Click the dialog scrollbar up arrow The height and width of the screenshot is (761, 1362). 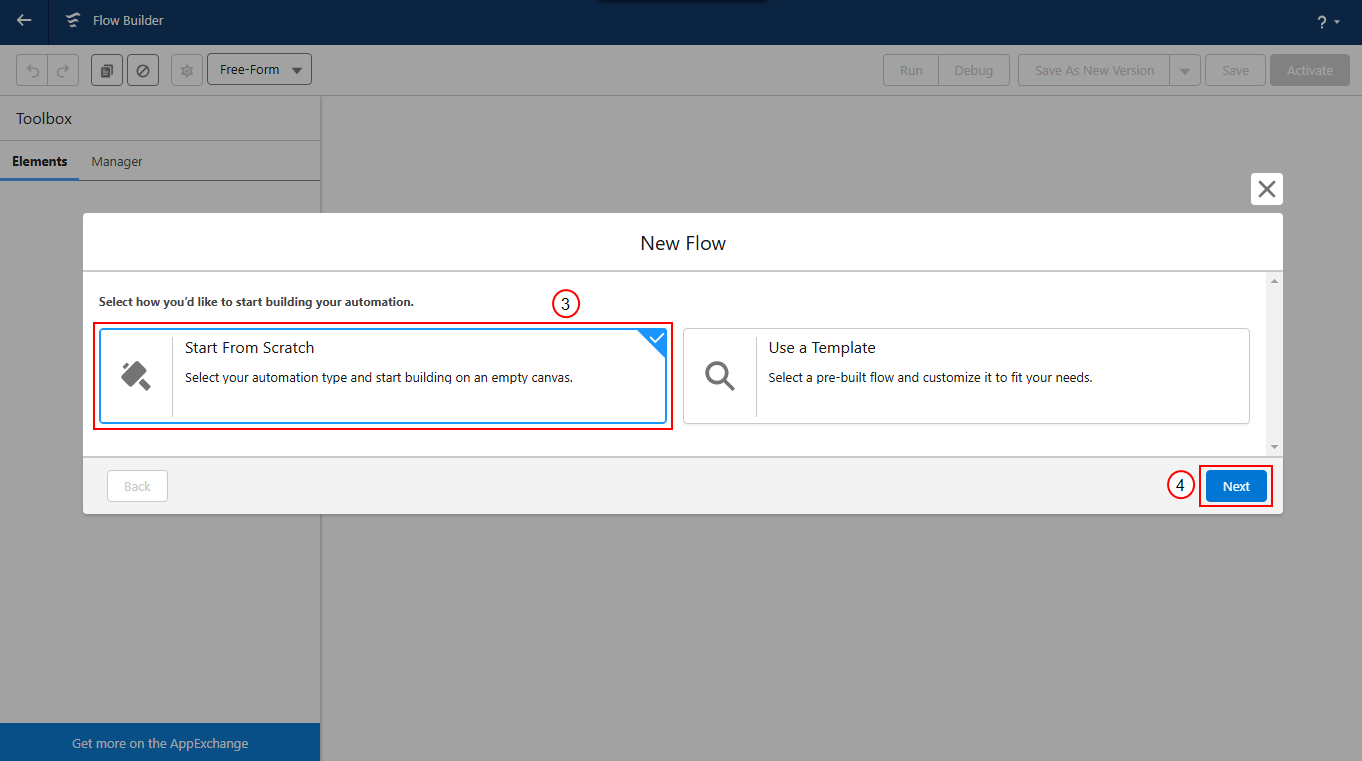click(1274, 281)
